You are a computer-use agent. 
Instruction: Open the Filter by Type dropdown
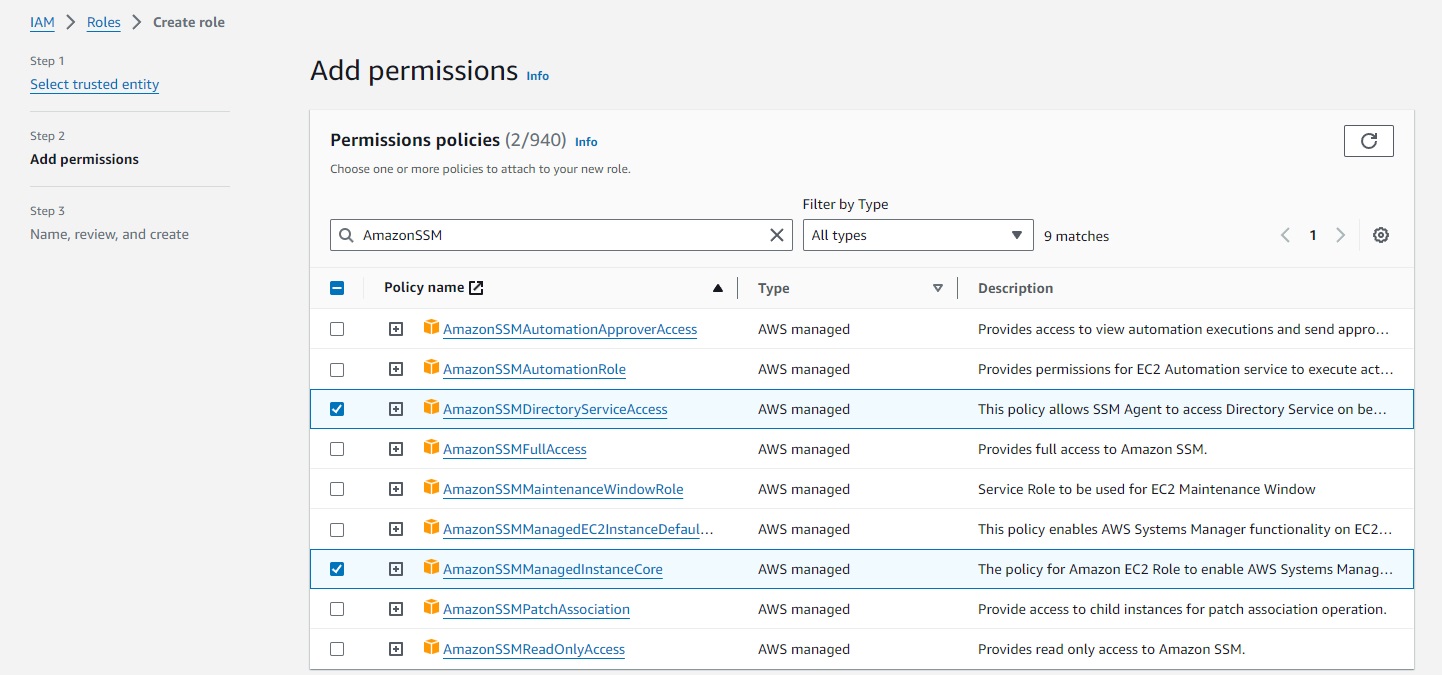[918, 235]
